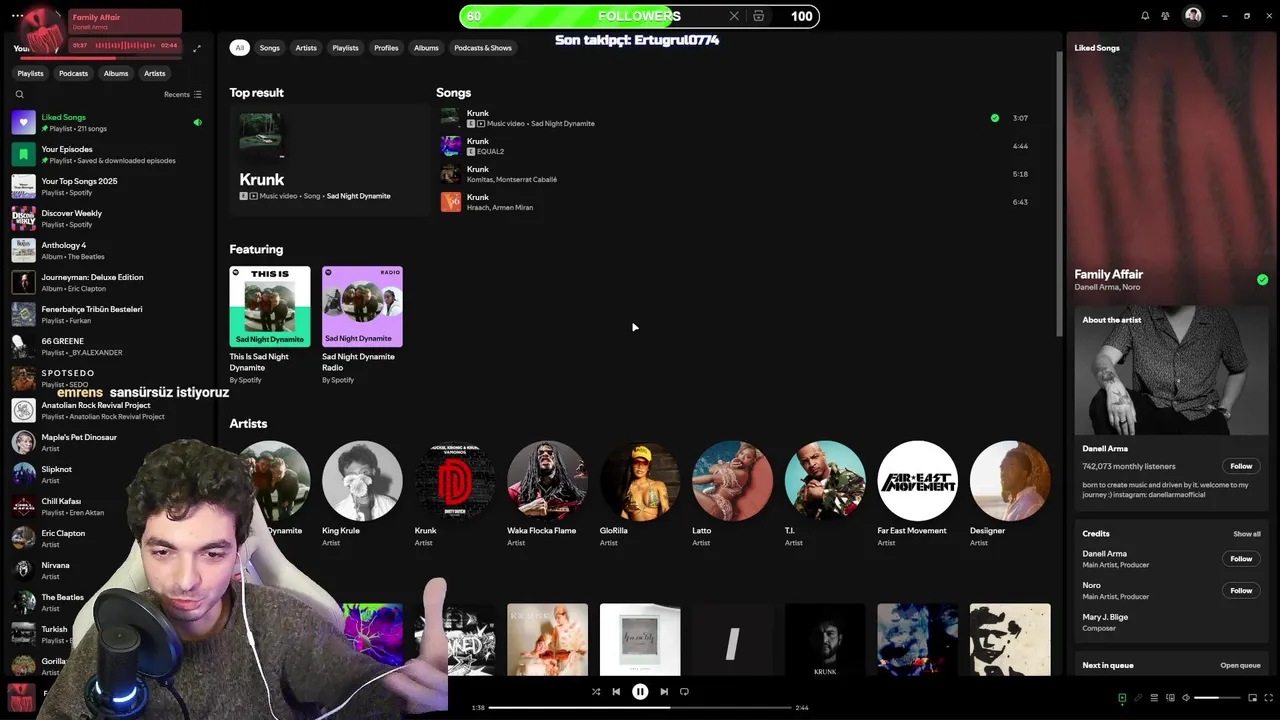Select the All filter chip
Image resolution: width=1280 pixels, height=720 pixels.
(239, 48)
